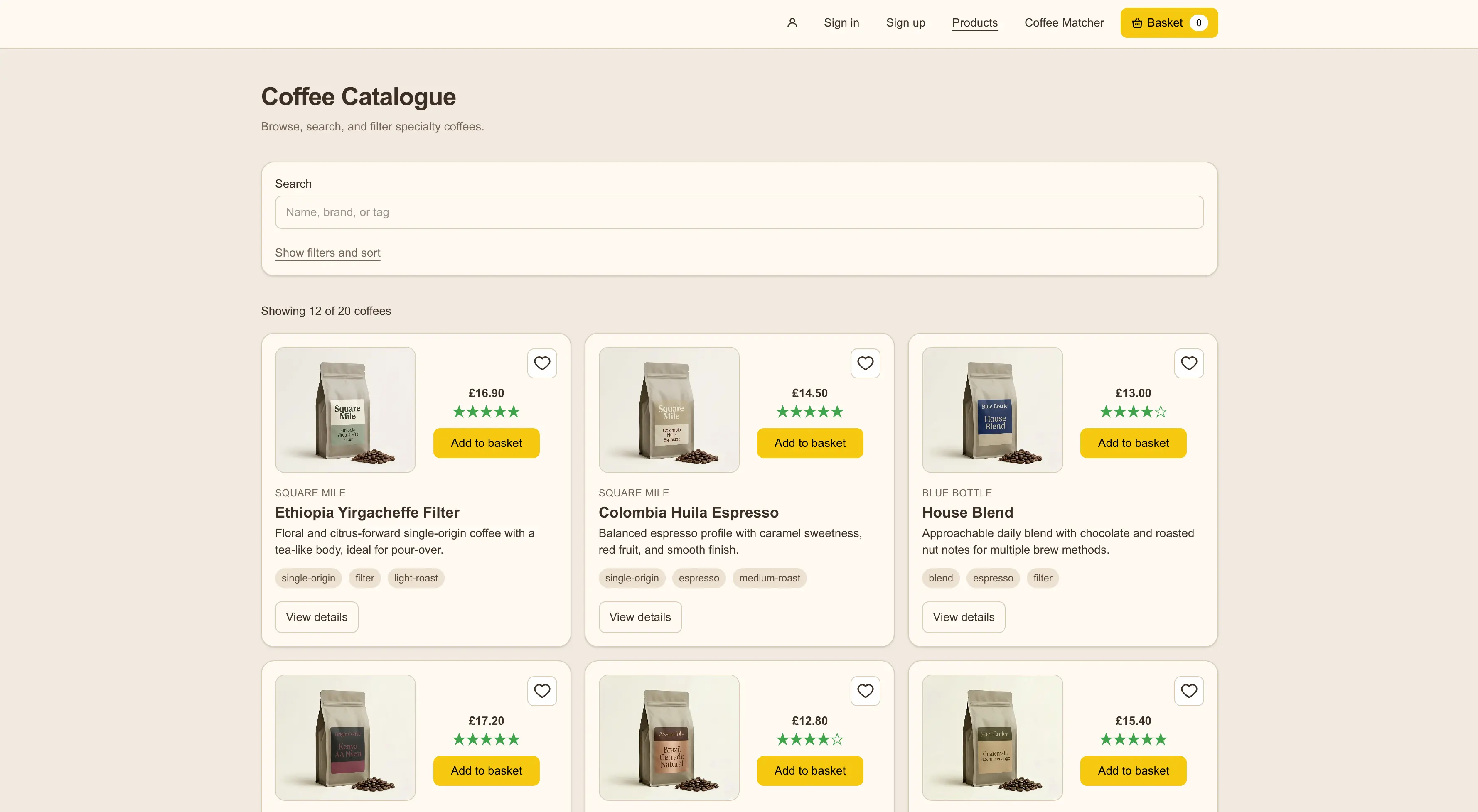The height and width of the screenshot is (812, 1478).
Task: Click the star rating on Colombia Huila Espresso
Action: click(x=810, y=411)
